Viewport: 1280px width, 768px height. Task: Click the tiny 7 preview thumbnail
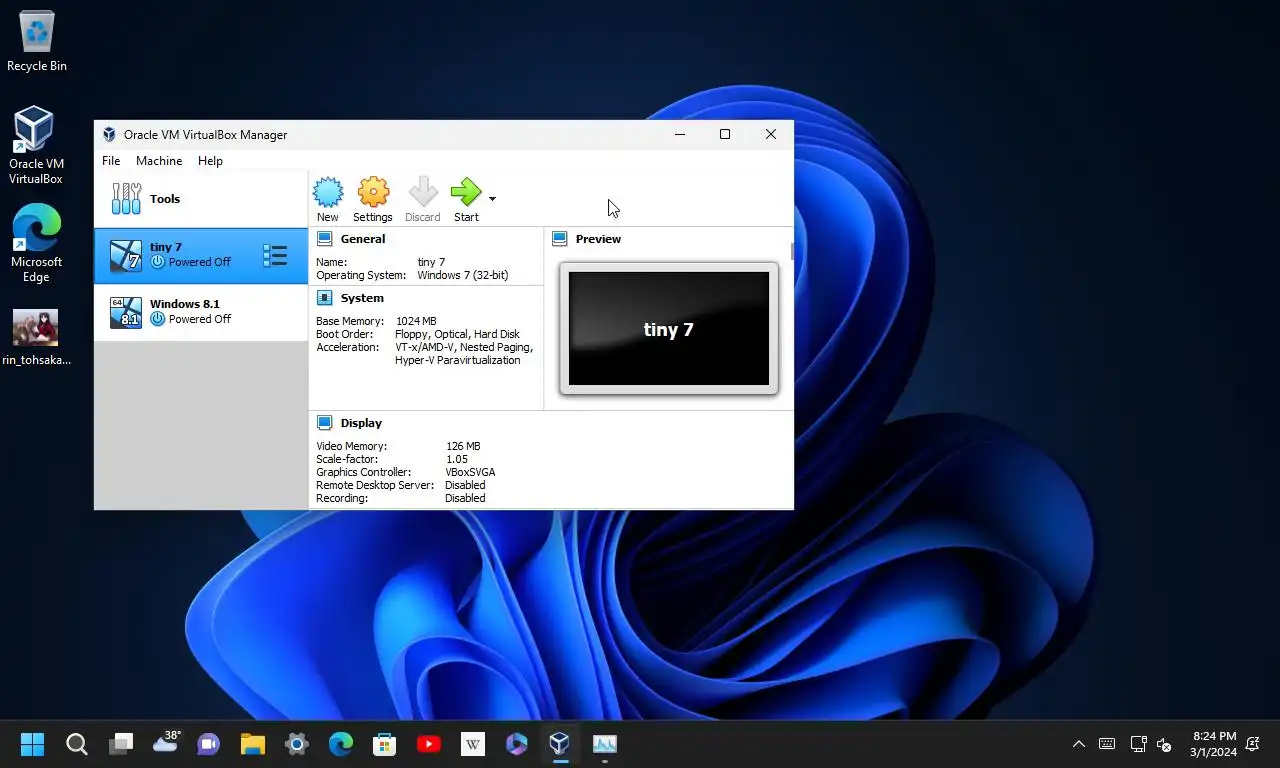669,329
